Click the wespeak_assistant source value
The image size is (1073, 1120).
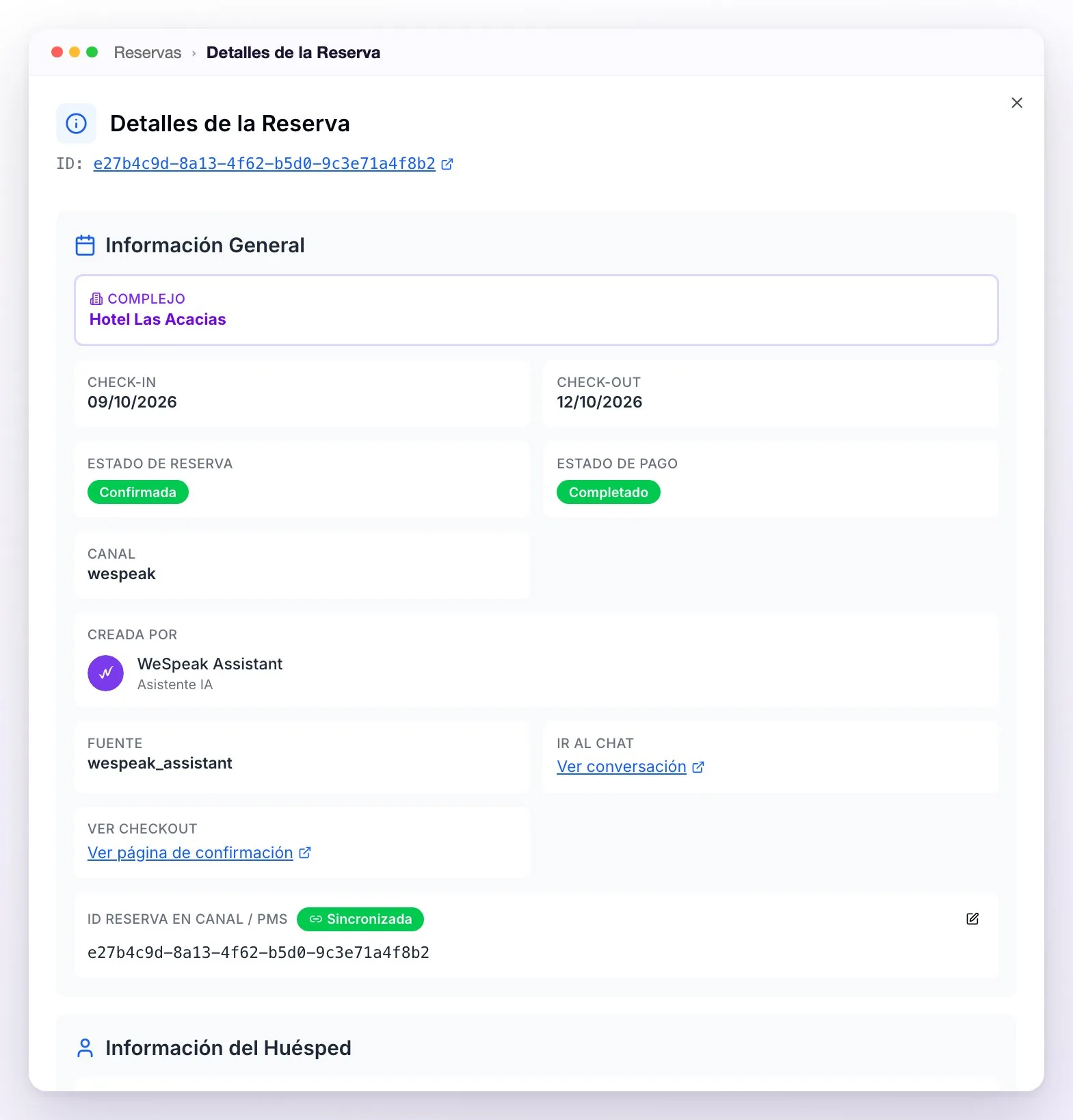(x=160, y=763)
